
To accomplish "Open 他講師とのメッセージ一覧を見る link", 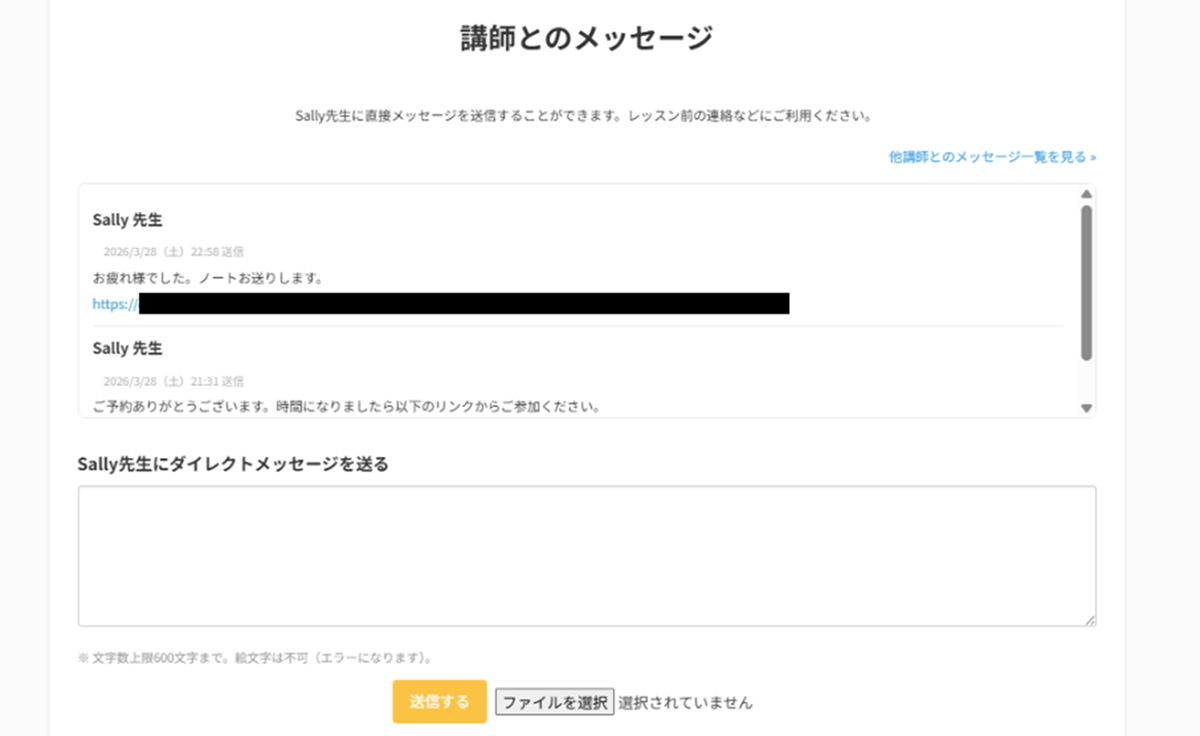I will pos(992,157).
